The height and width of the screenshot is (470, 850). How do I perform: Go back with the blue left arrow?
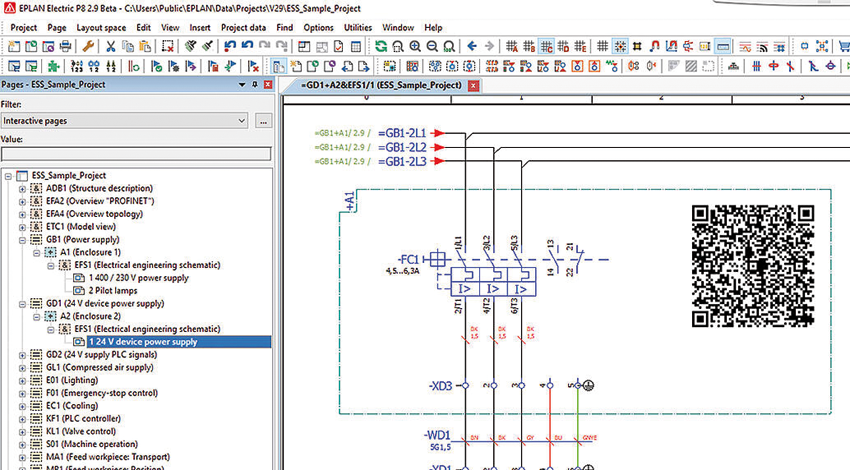472,47
